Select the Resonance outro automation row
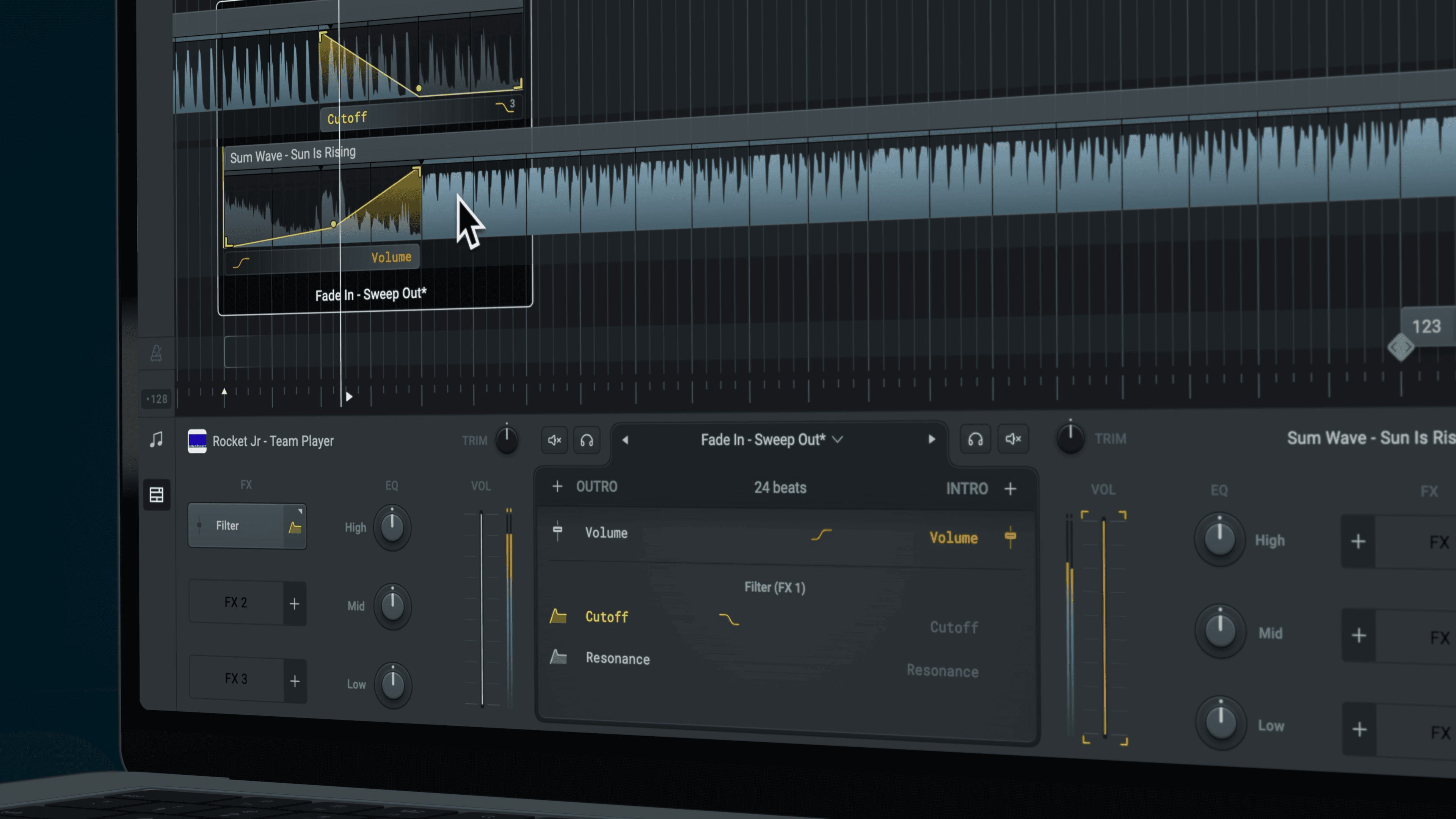This screenshot has width=1456, height=819. [617, 659]
